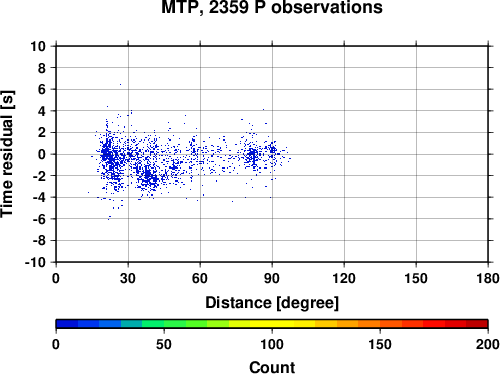500x374 pixels.
Task: Click the y-axis tick label '10'
Action: (38, 46)
